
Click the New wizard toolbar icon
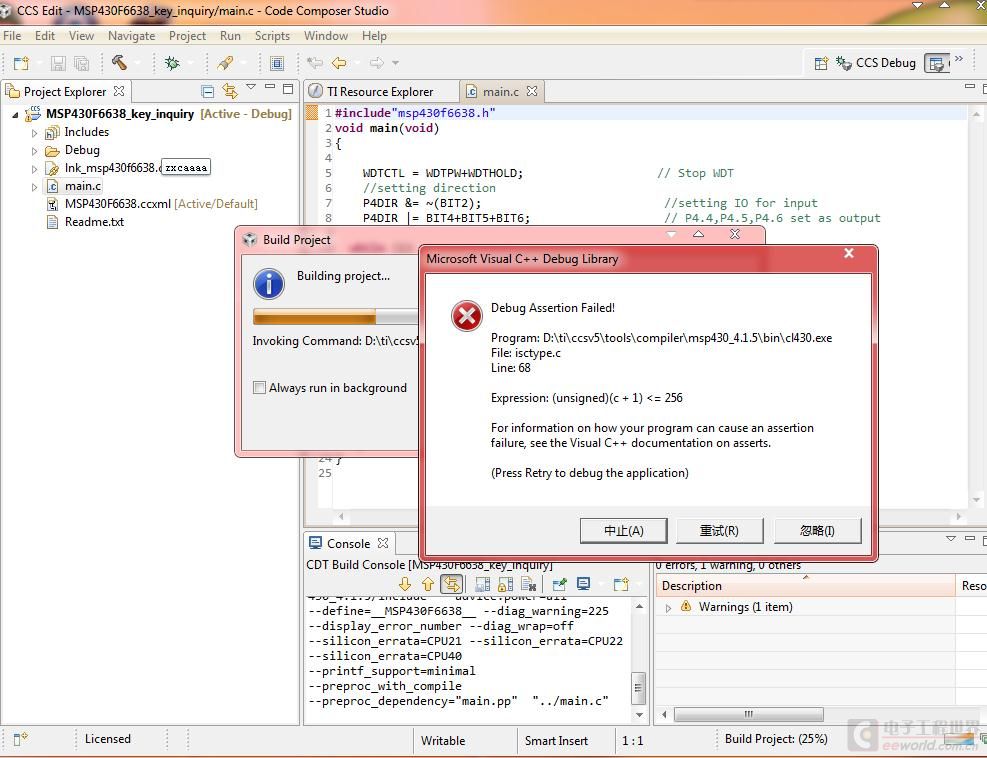[x=21, y=63]
